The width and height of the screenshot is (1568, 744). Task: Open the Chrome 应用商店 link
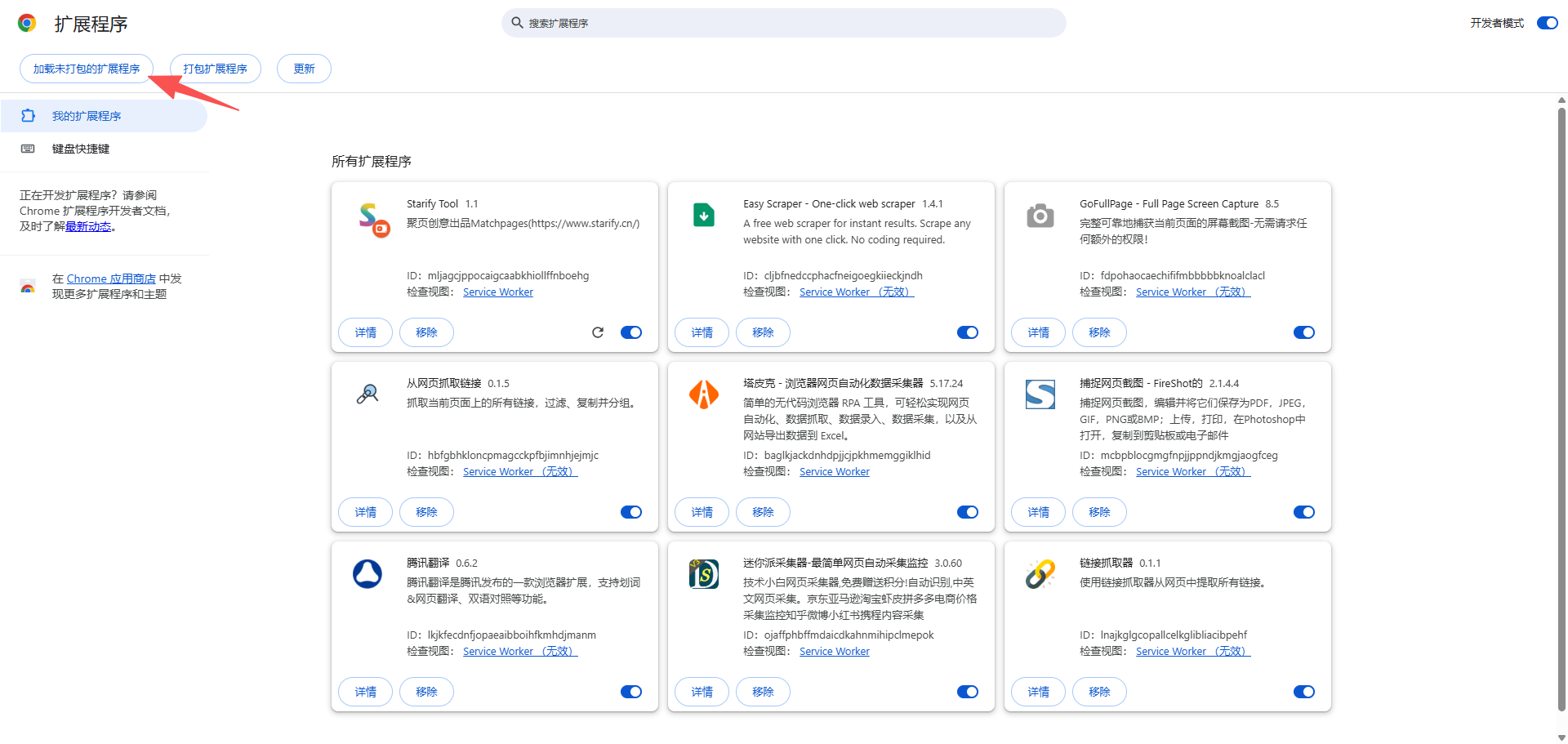point(110,278)
